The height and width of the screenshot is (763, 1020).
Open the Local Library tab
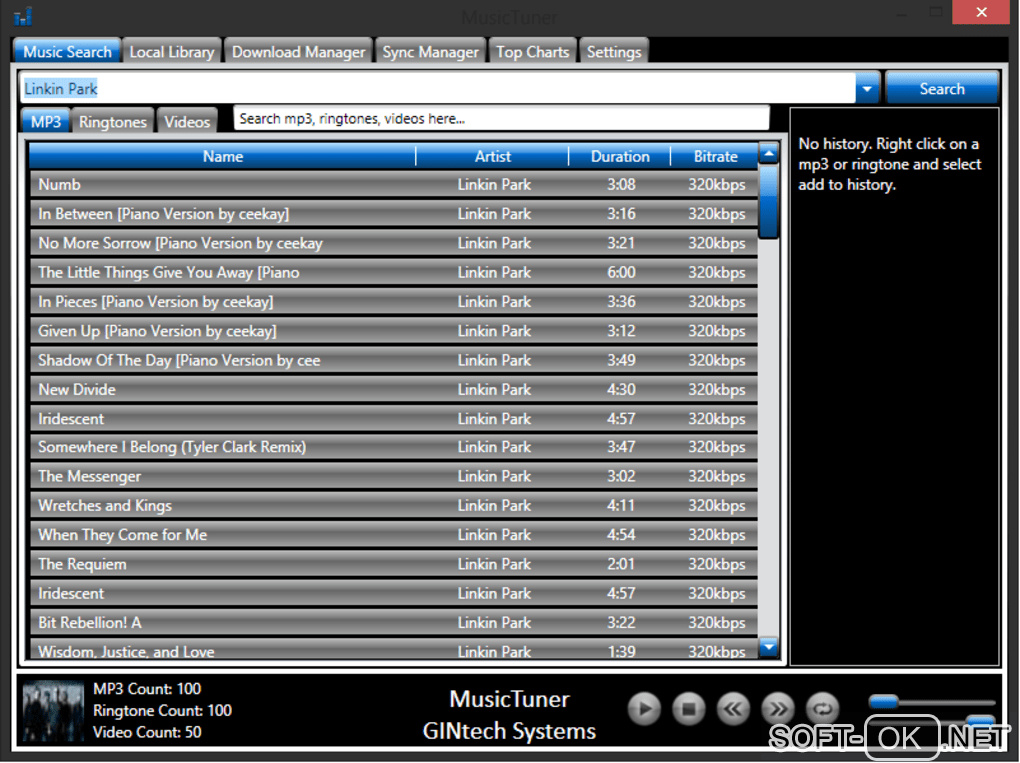tap(172, 52)
